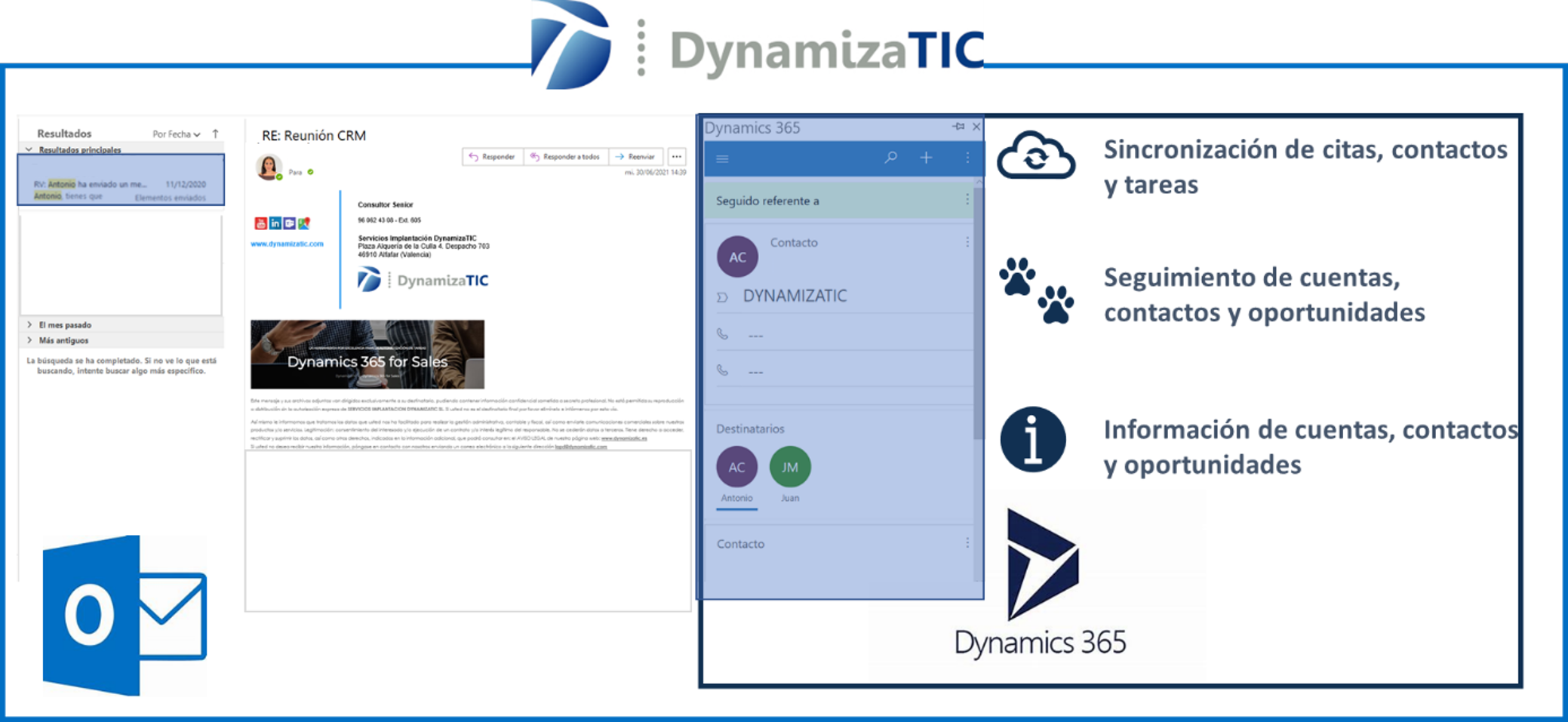Screen dimensions: 1568x722
Task: Click the 'Consultor Senior' signature text
Action: click(386, 204)
